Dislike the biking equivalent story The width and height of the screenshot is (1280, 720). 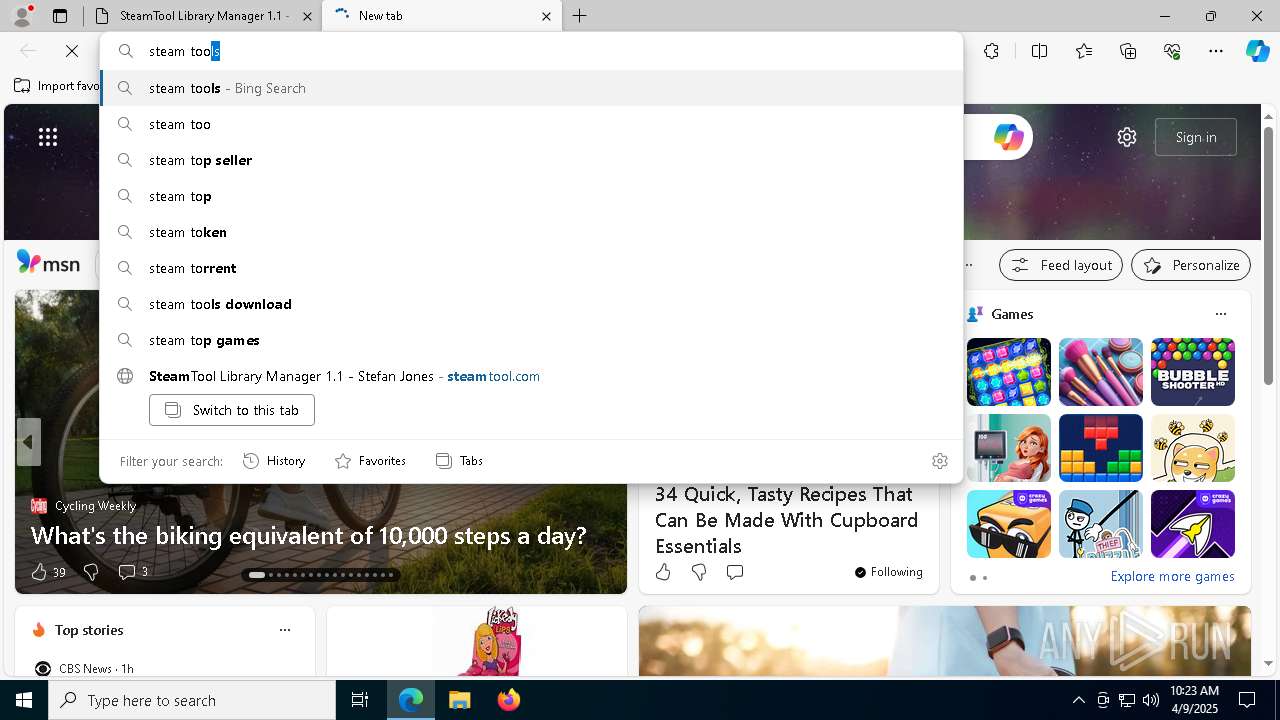tap(91, 572)
